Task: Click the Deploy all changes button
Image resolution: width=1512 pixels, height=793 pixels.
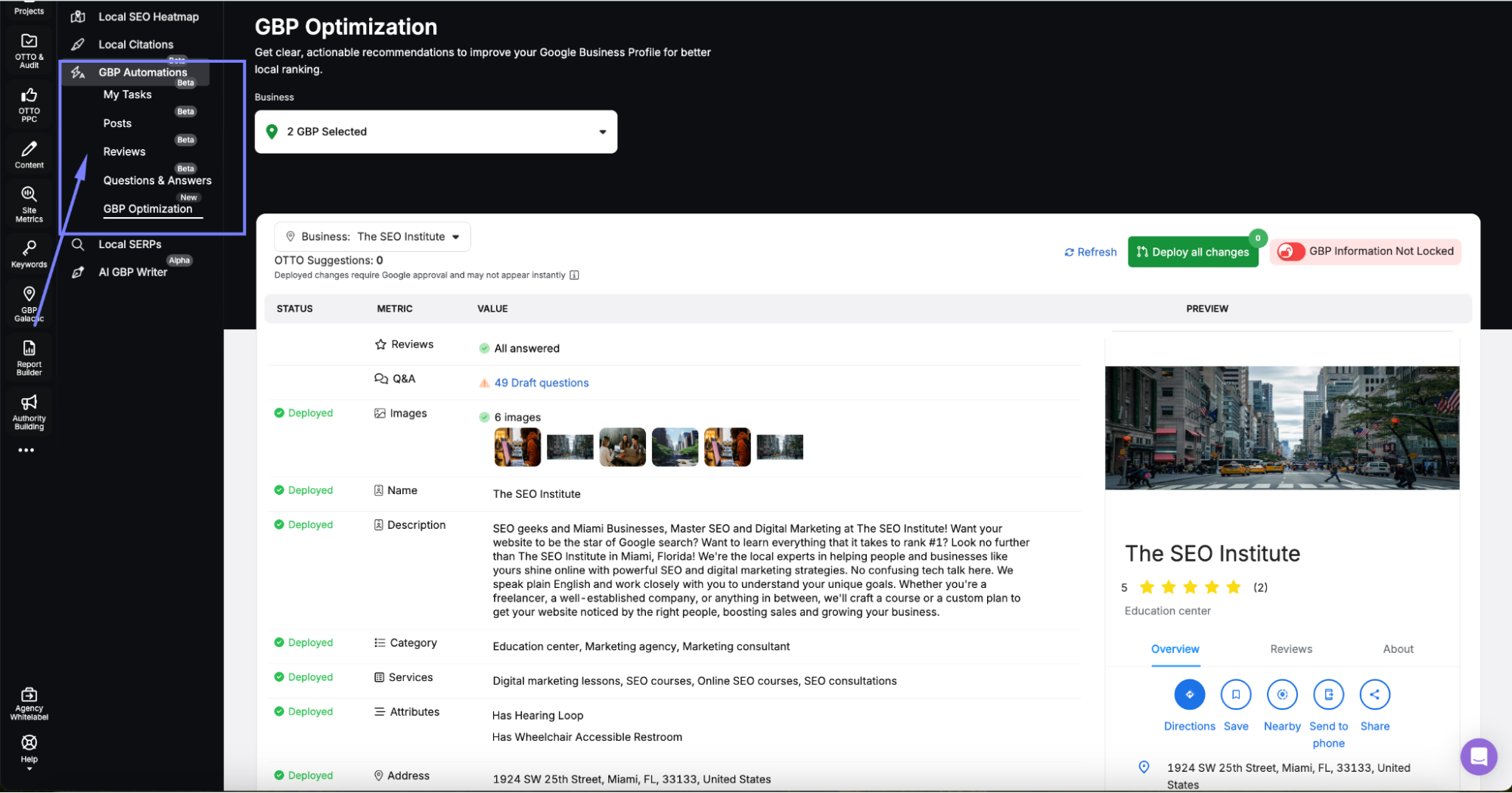Action: click(x=1193, y=252)
